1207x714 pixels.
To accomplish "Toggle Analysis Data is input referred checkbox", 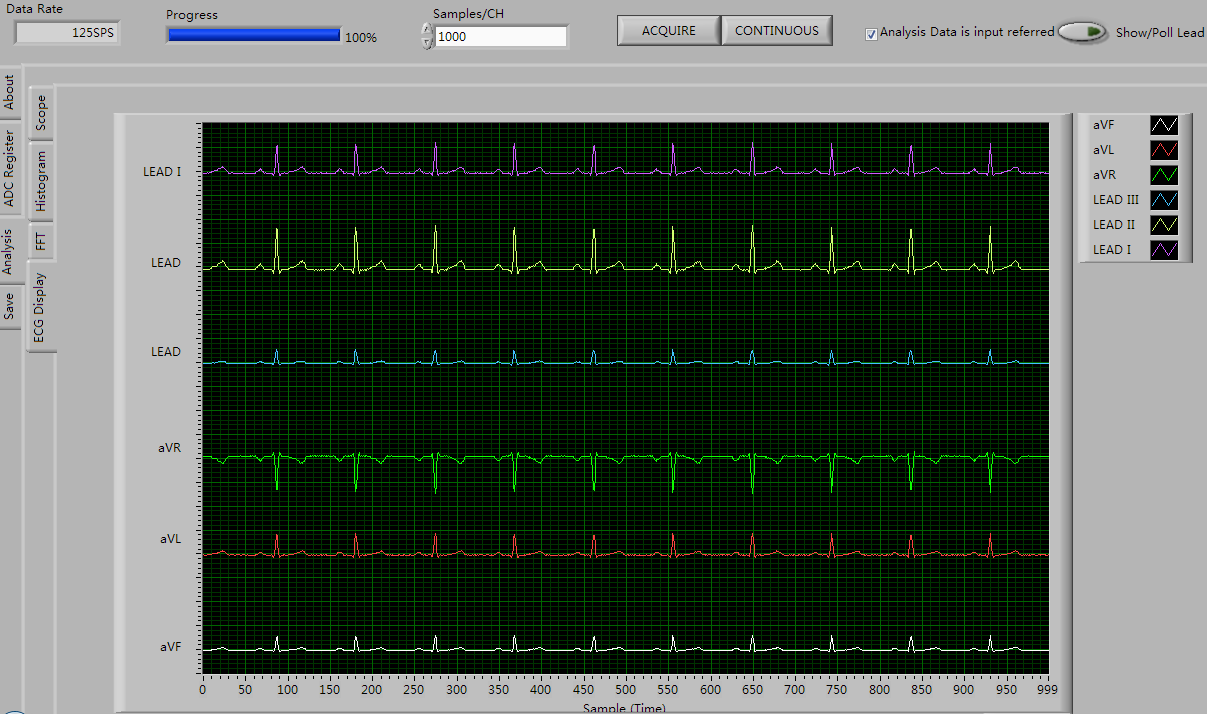I will tap(872, 33).
